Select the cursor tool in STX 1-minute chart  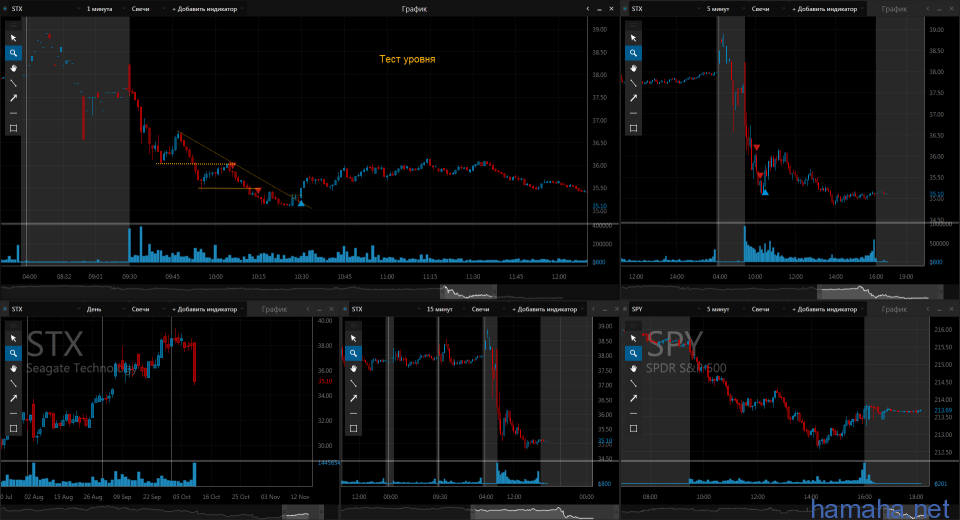(x=13, y=38)
